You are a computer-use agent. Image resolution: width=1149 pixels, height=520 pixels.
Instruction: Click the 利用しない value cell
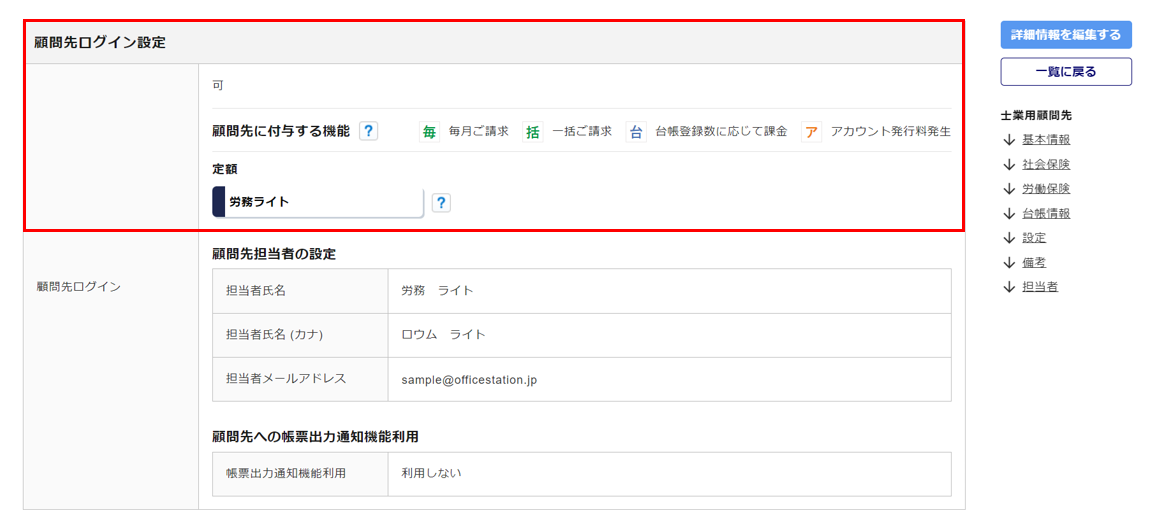coord(670,474)
